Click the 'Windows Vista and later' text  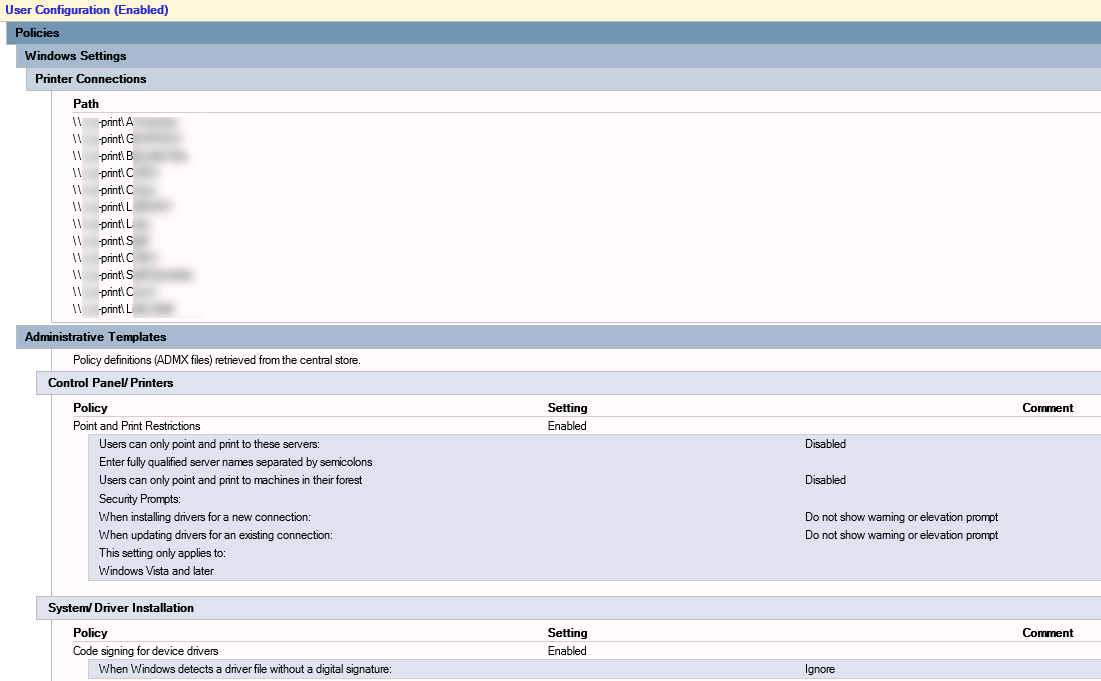pos(156,571)
